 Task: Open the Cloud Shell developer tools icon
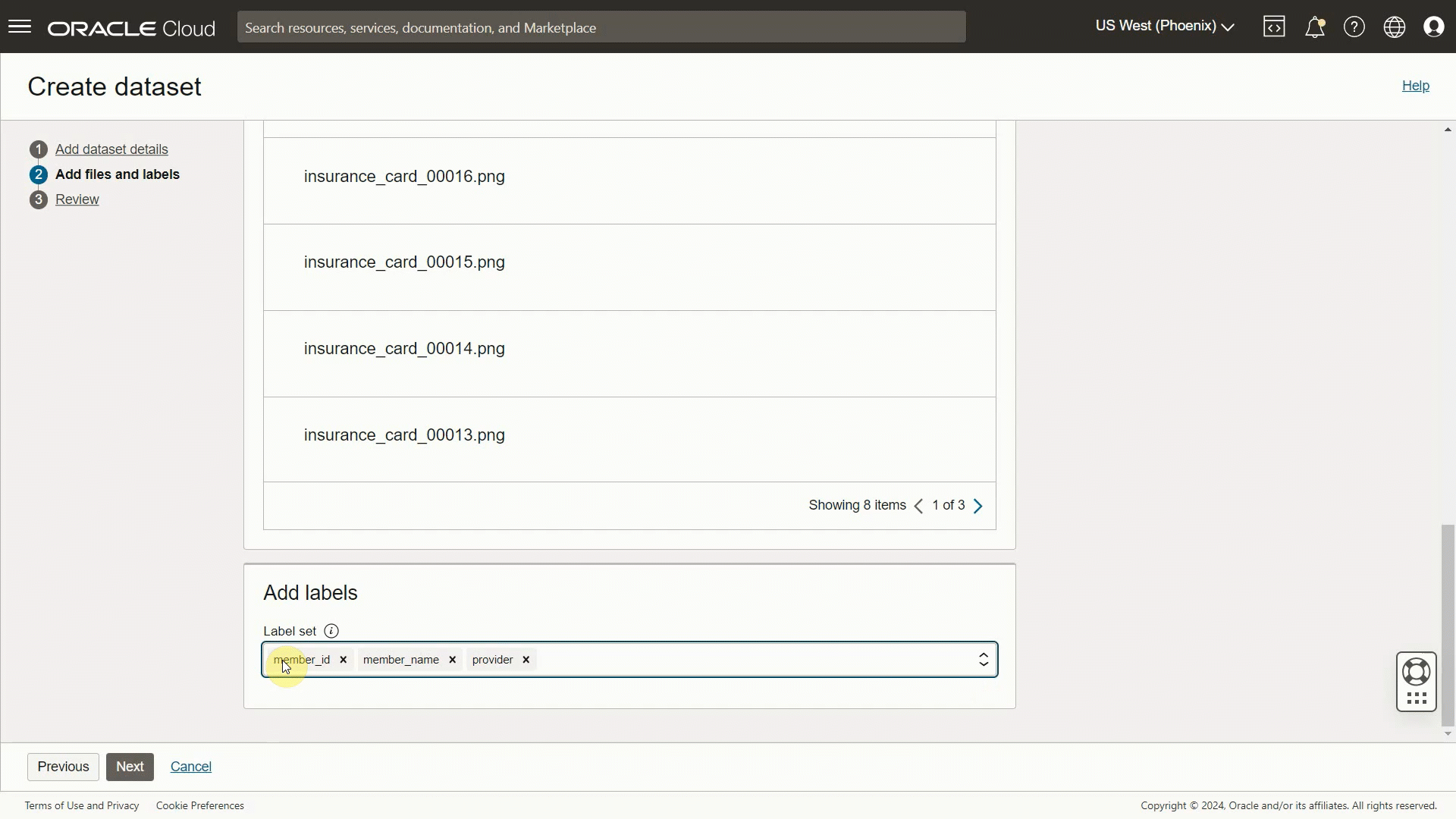[1274, 26]
